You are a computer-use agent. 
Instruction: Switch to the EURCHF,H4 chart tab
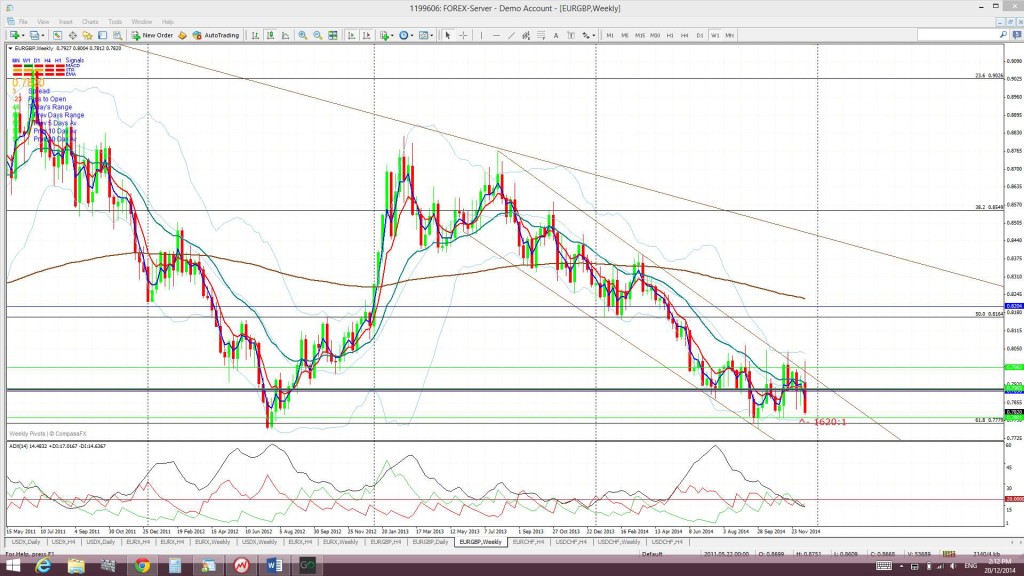pyautogui.click(x=528, y=542)
